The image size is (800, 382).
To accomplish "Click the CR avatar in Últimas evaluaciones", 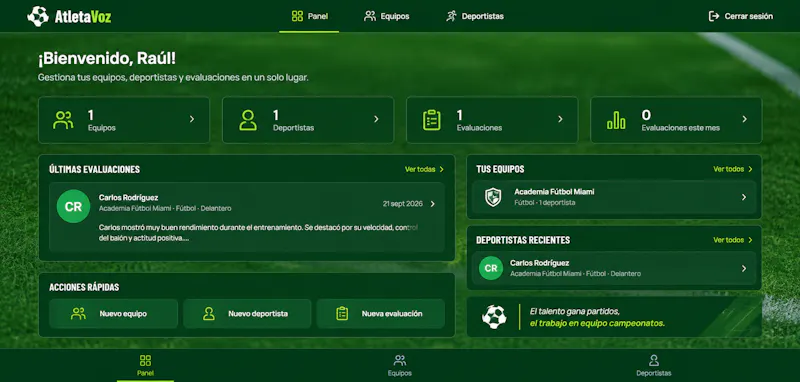I will pyautogui.click(x=73, y=206).
